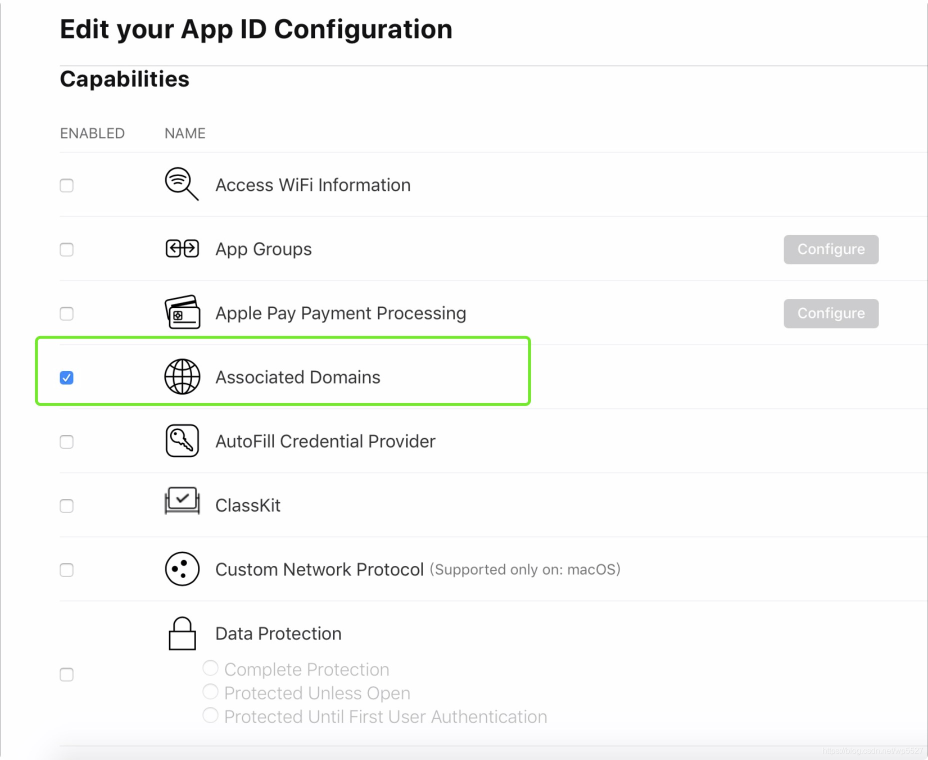Click the ClassKit capability name
The width and height of the screenshot is (928, 760).
(x=248, y=505)
